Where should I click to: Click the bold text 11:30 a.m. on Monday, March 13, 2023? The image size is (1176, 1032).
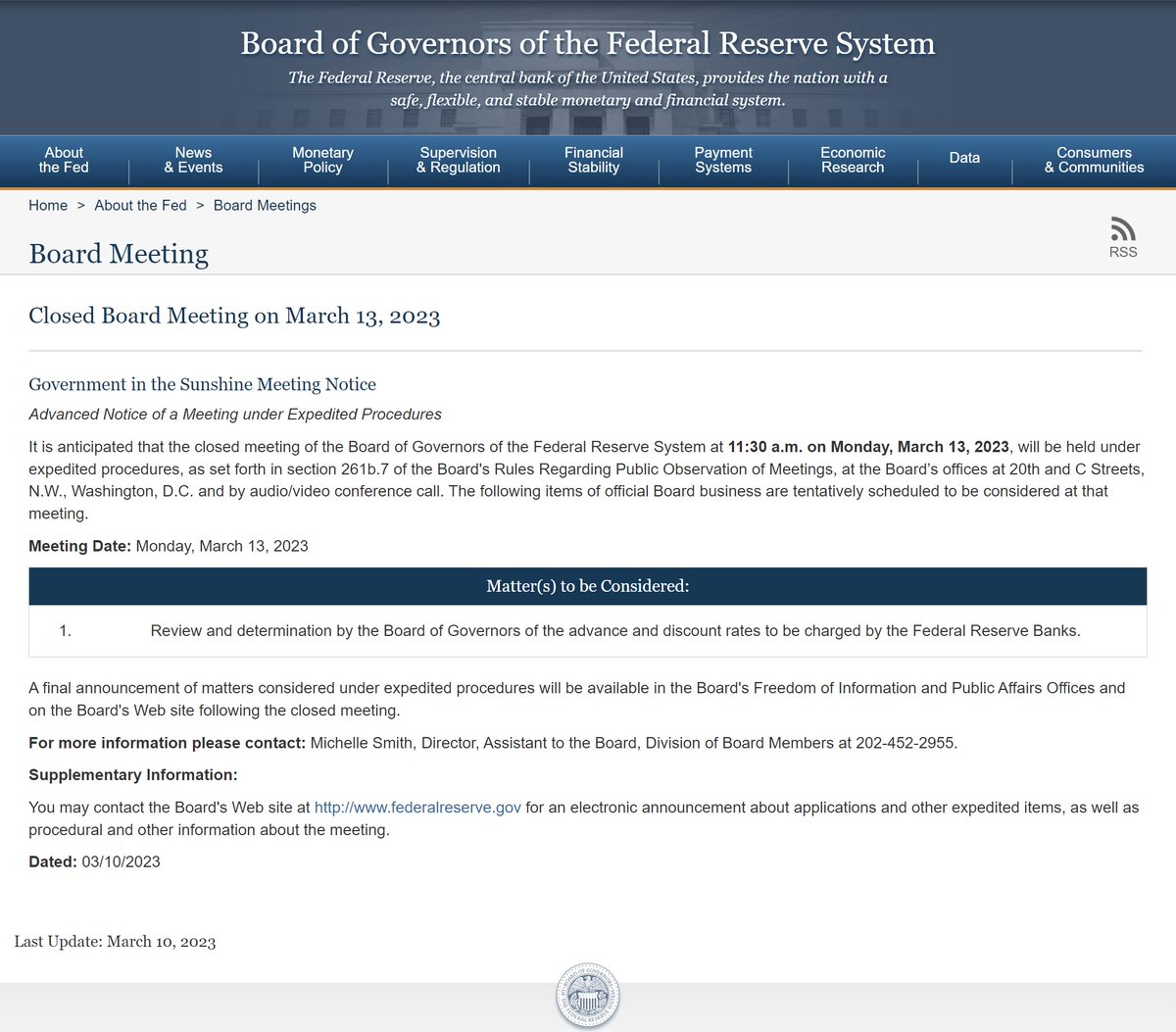tap(868, 447)
